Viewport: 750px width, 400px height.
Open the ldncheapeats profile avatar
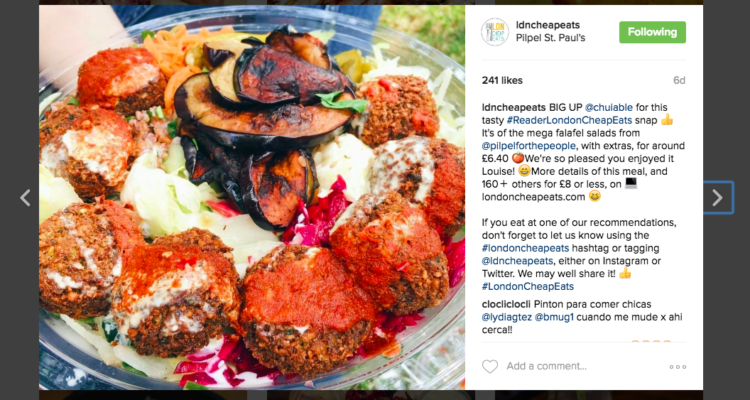pyautogui.click(x=495, y=32)
